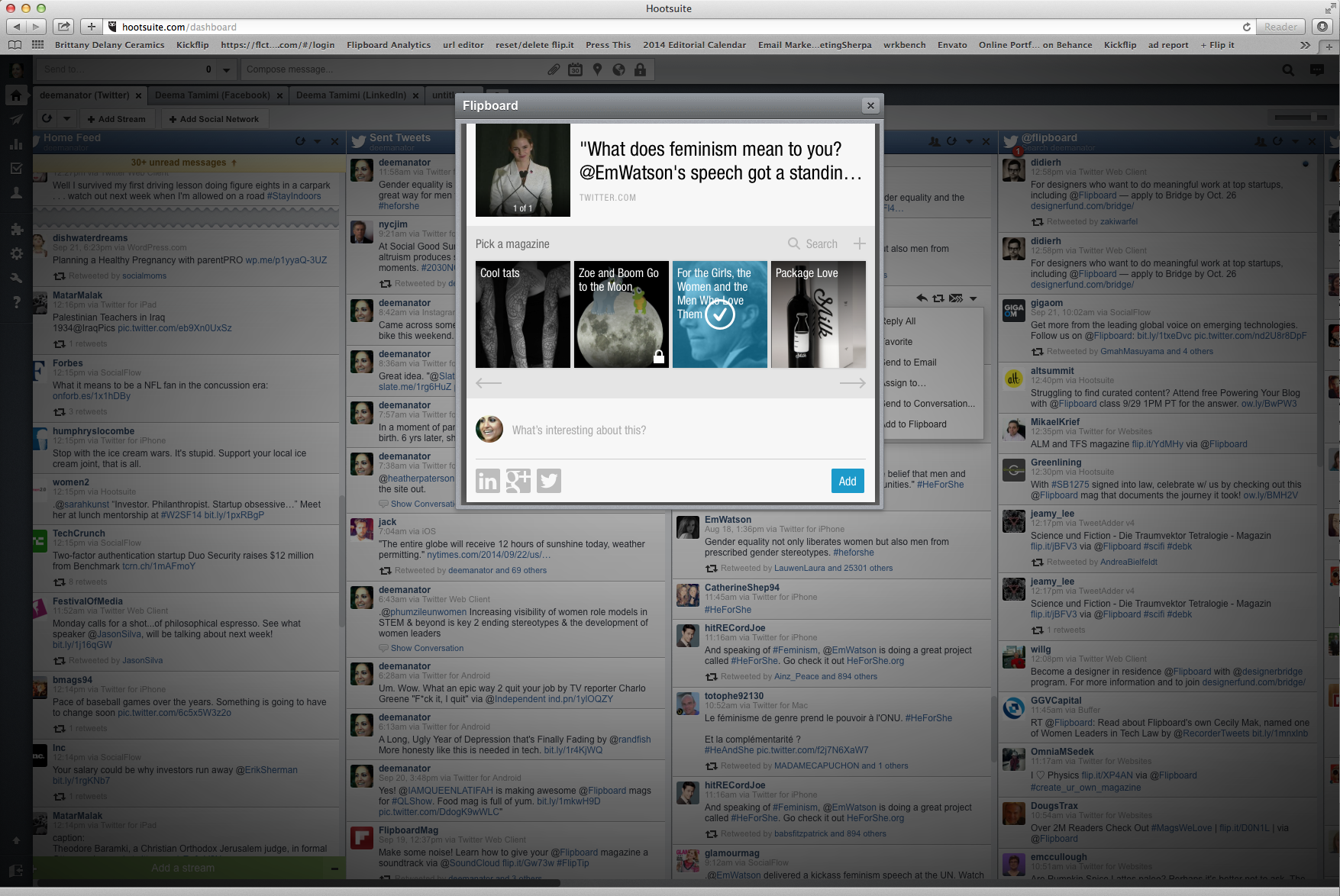Share to LinkedIn in Flipboard dialog
The image size is (1340, 896).
pyautogui.click(x=487, y=481)
